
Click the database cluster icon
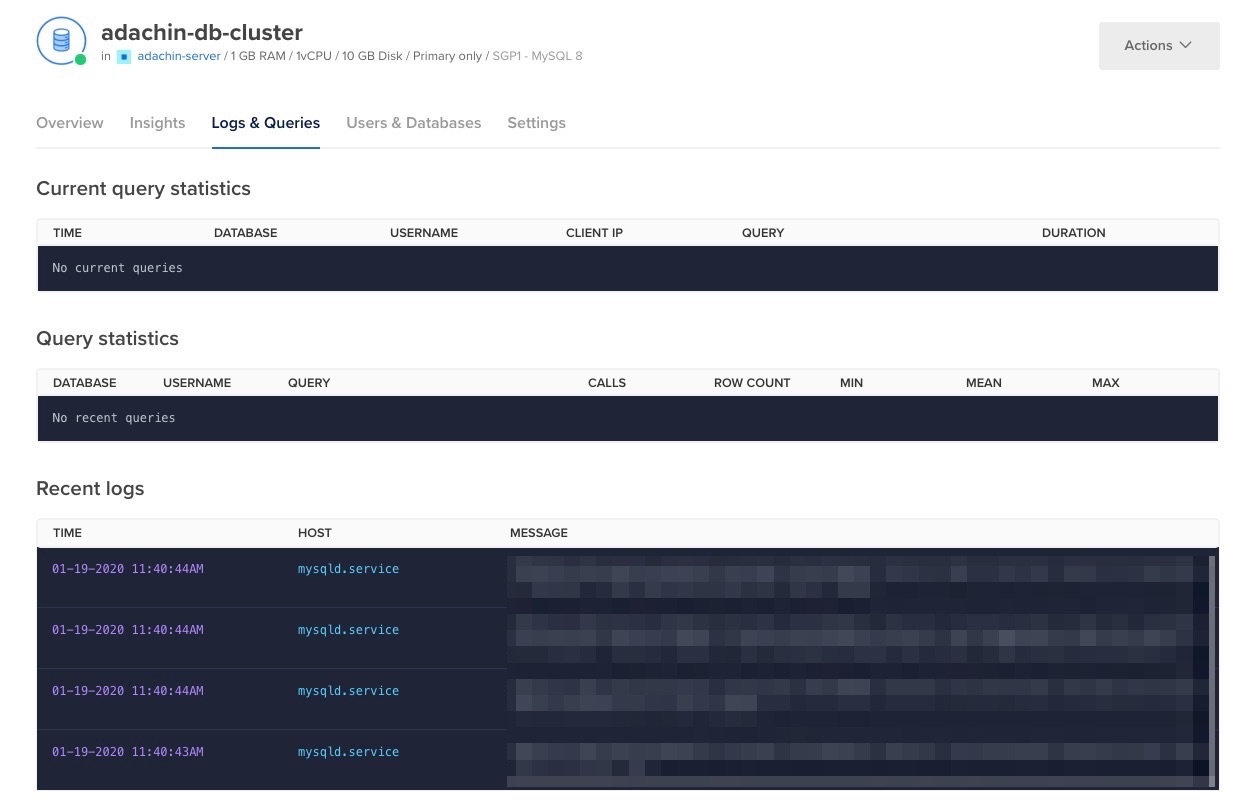click(60, 40)
